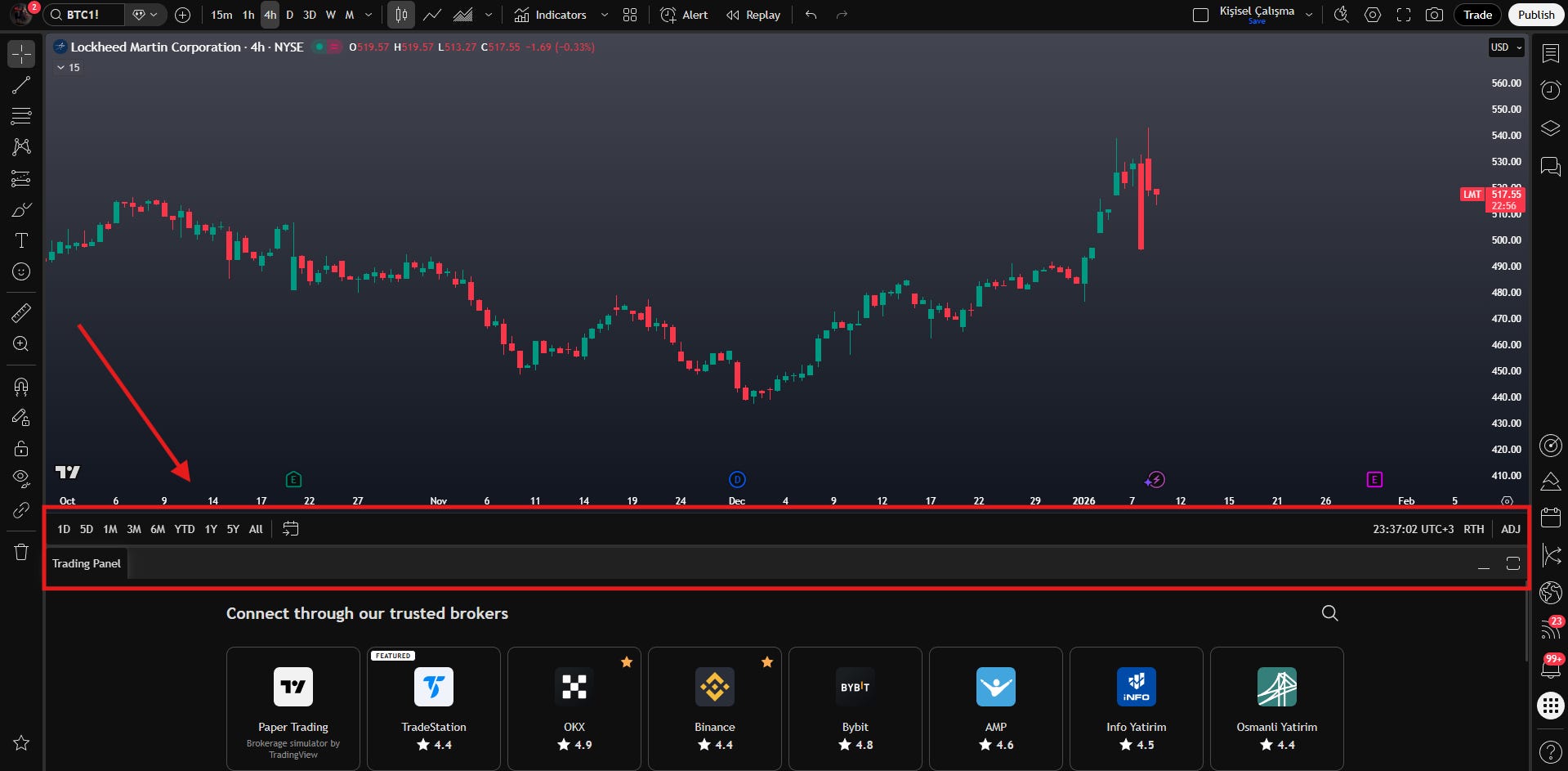Select the Binance broker card
Image resolution: width=1568 pixels, height=771 pixels.
point(715,708)
